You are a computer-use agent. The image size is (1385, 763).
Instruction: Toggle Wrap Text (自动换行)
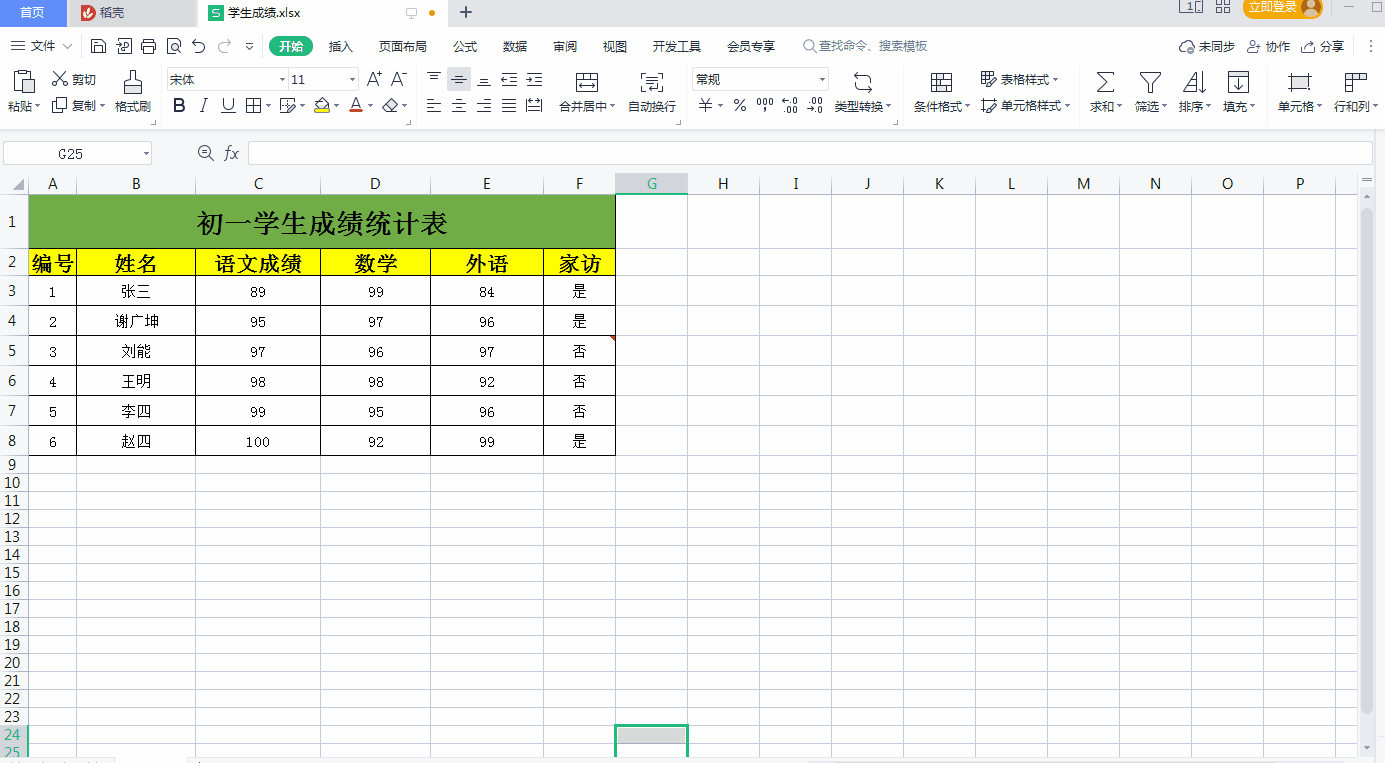(x=652, y=83)
